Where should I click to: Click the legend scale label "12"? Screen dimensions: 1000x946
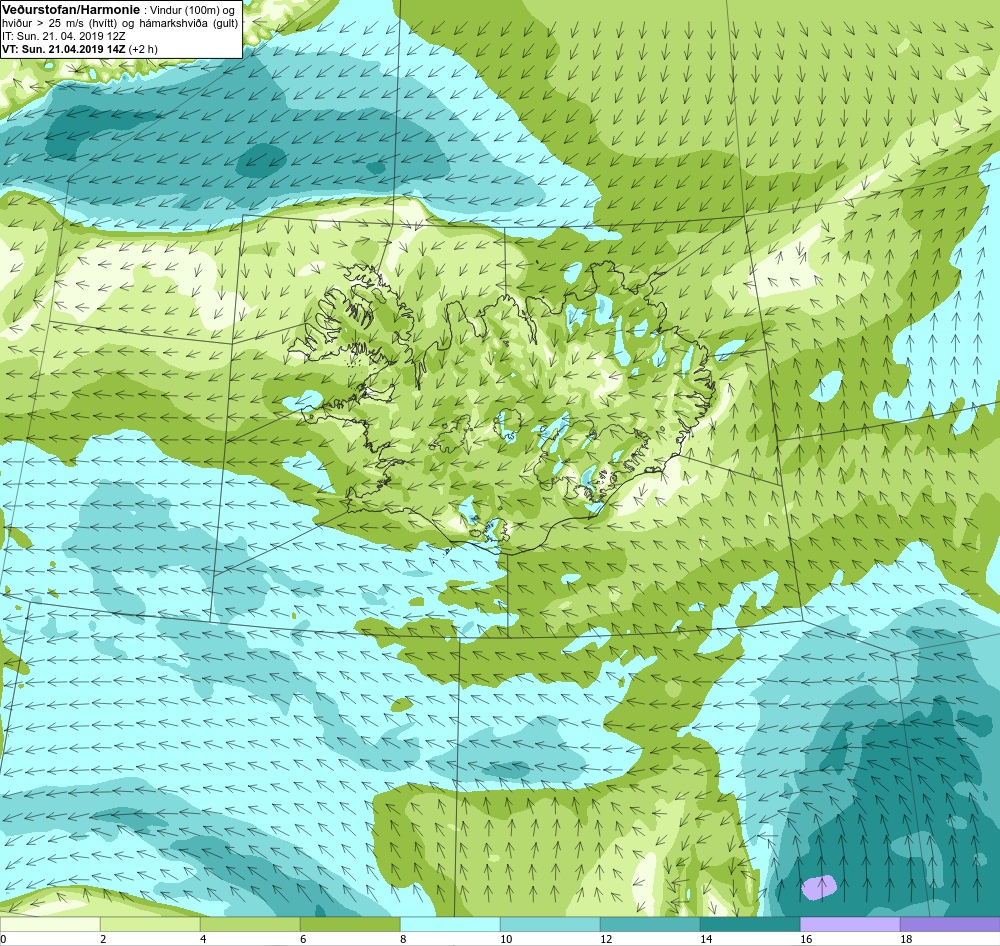click(x=606, y=939)
